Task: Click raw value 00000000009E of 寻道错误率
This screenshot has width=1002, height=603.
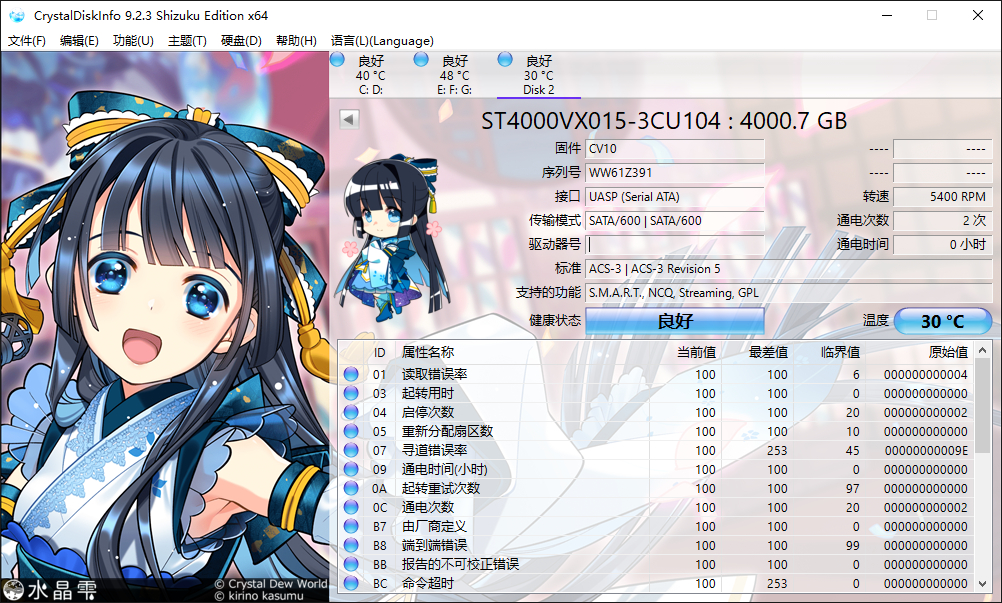Action: pyautogui.click(x=926, y=451)
